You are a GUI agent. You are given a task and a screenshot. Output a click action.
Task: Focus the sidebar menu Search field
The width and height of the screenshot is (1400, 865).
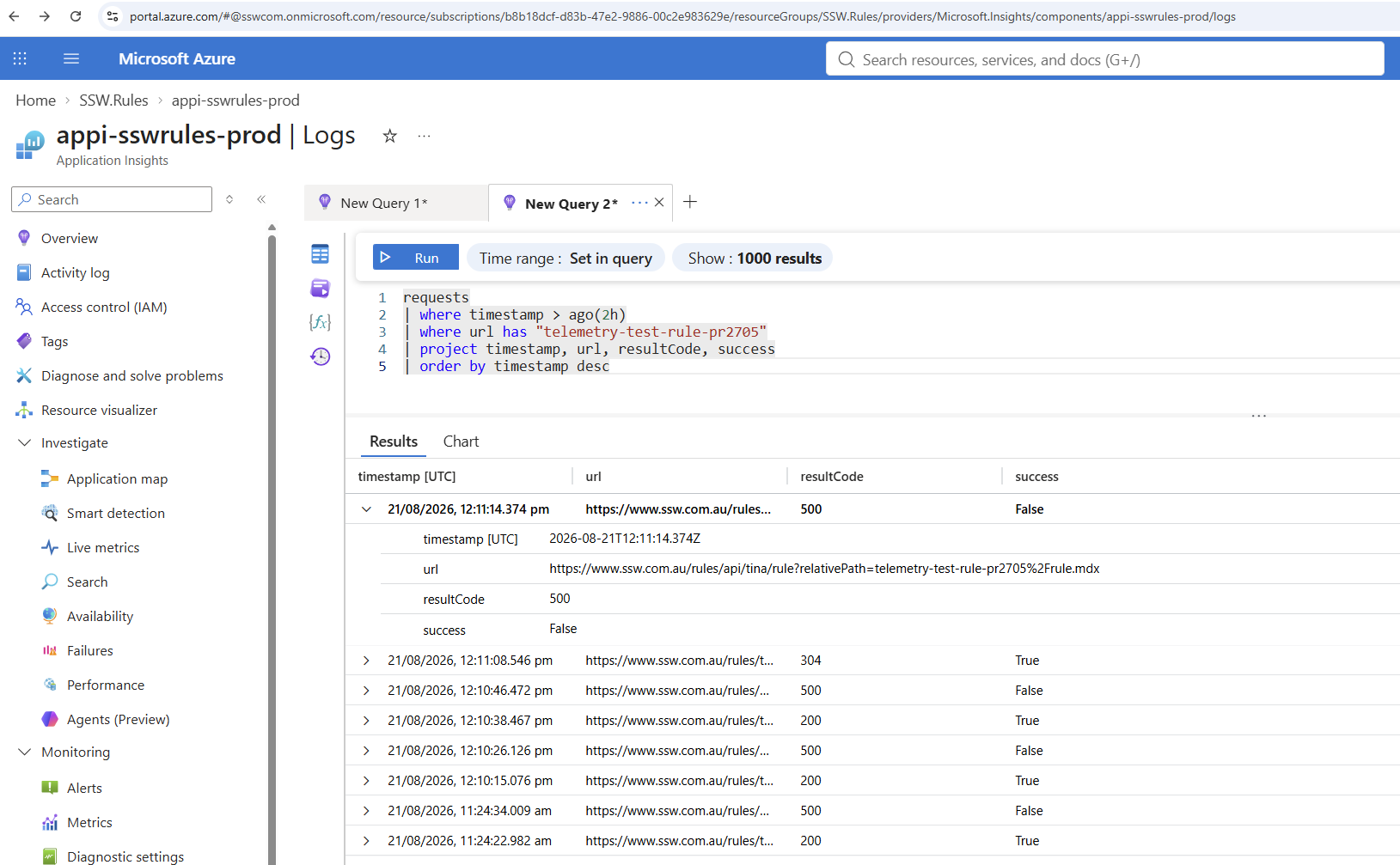click(112, 199)
